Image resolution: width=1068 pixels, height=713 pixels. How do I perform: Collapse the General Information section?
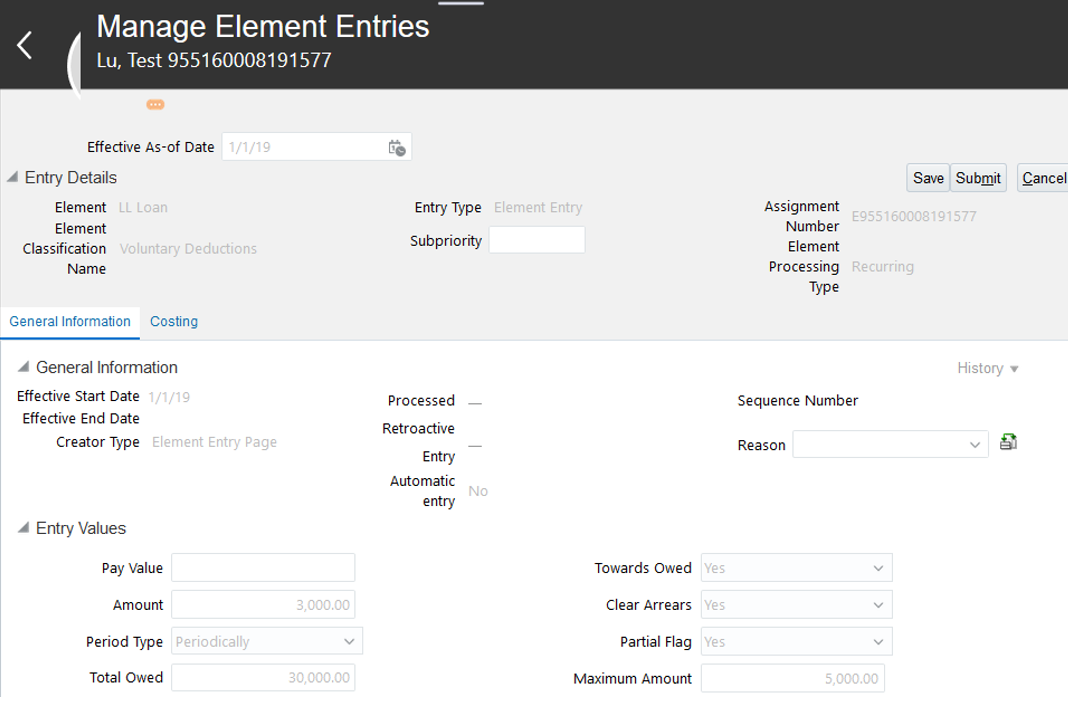click(23, 368)
